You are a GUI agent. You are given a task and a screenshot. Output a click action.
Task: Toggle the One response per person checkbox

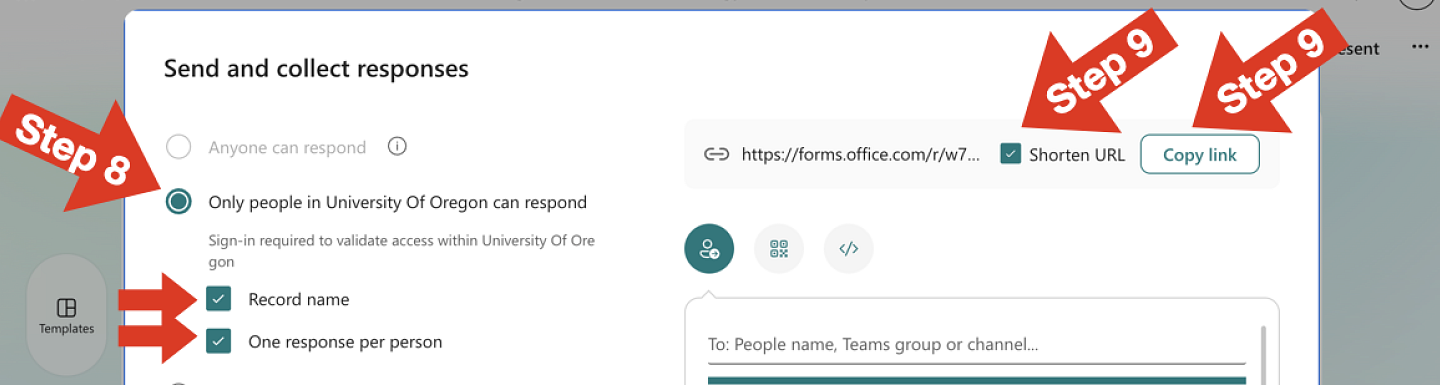[x=219, y=342]
